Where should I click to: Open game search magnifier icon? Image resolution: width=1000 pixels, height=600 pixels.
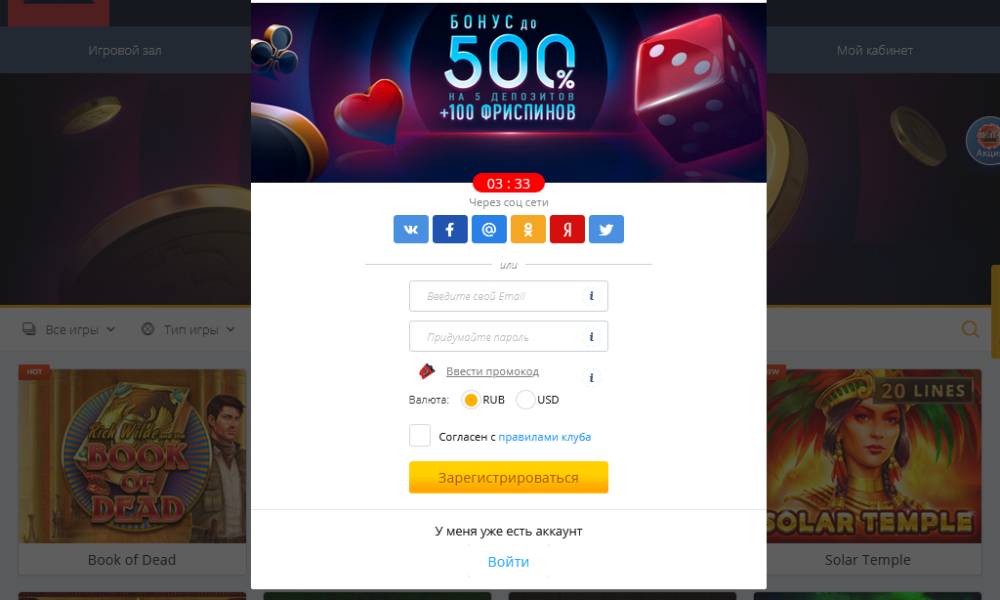[969, 329]
